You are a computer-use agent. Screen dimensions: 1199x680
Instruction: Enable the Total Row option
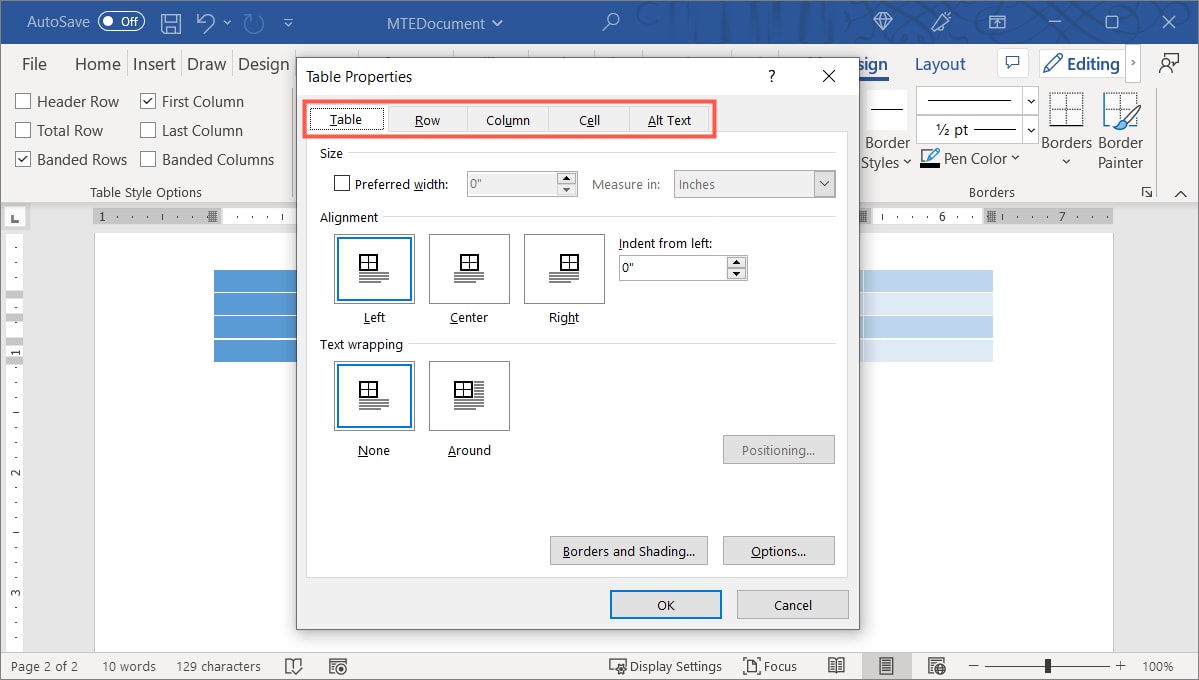[22, 130]
